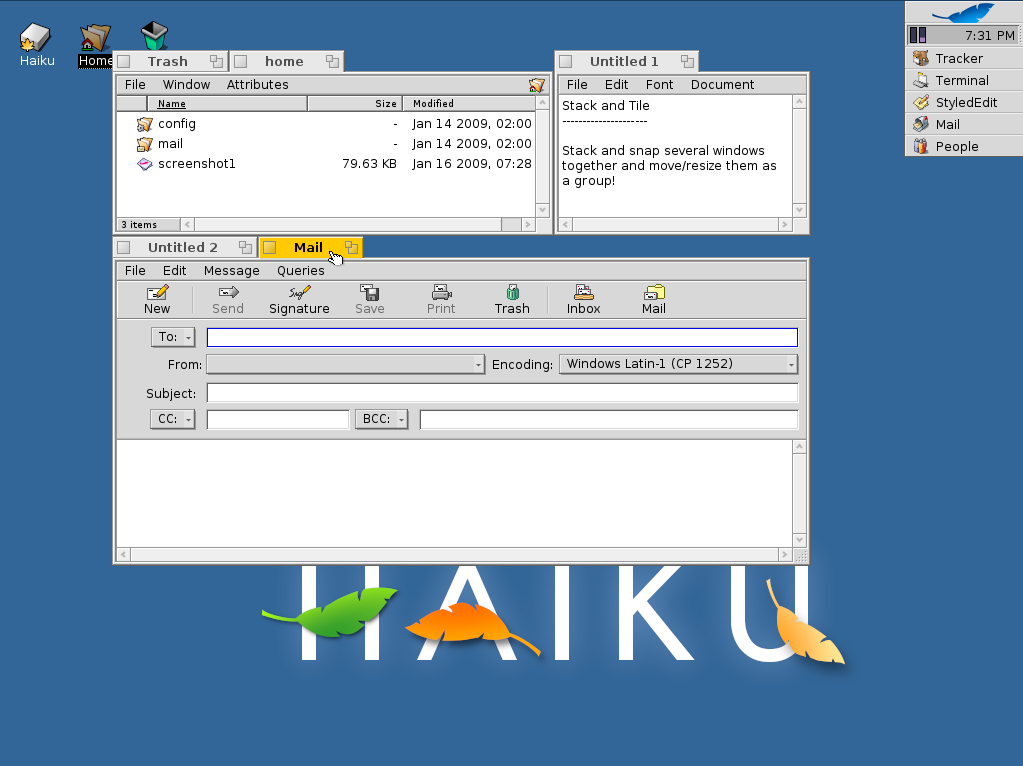Click the zoom button on the Mail tab

[x=352, y=247]
